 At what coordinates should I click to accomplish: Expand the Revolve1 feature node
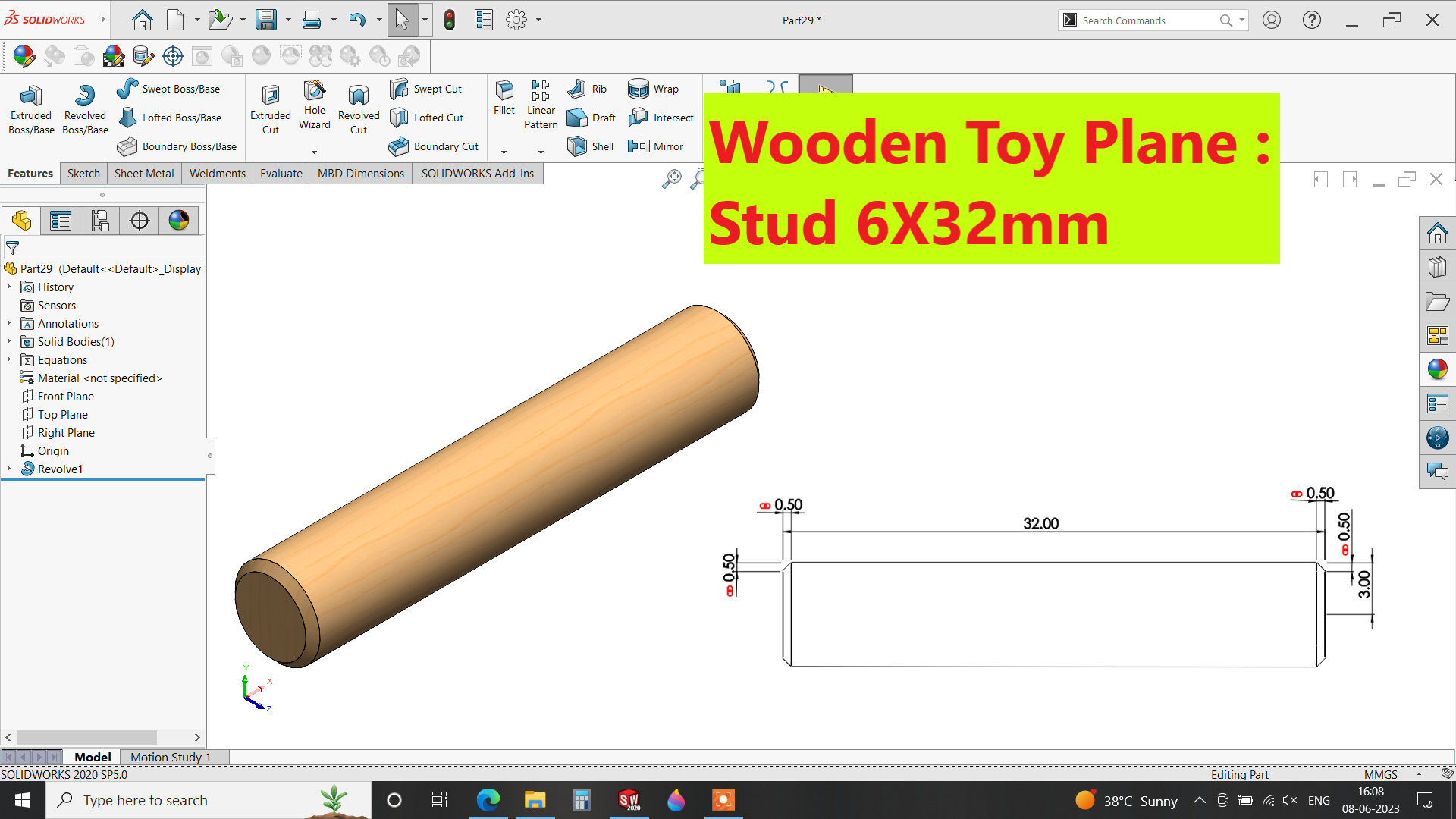point(9,469)
